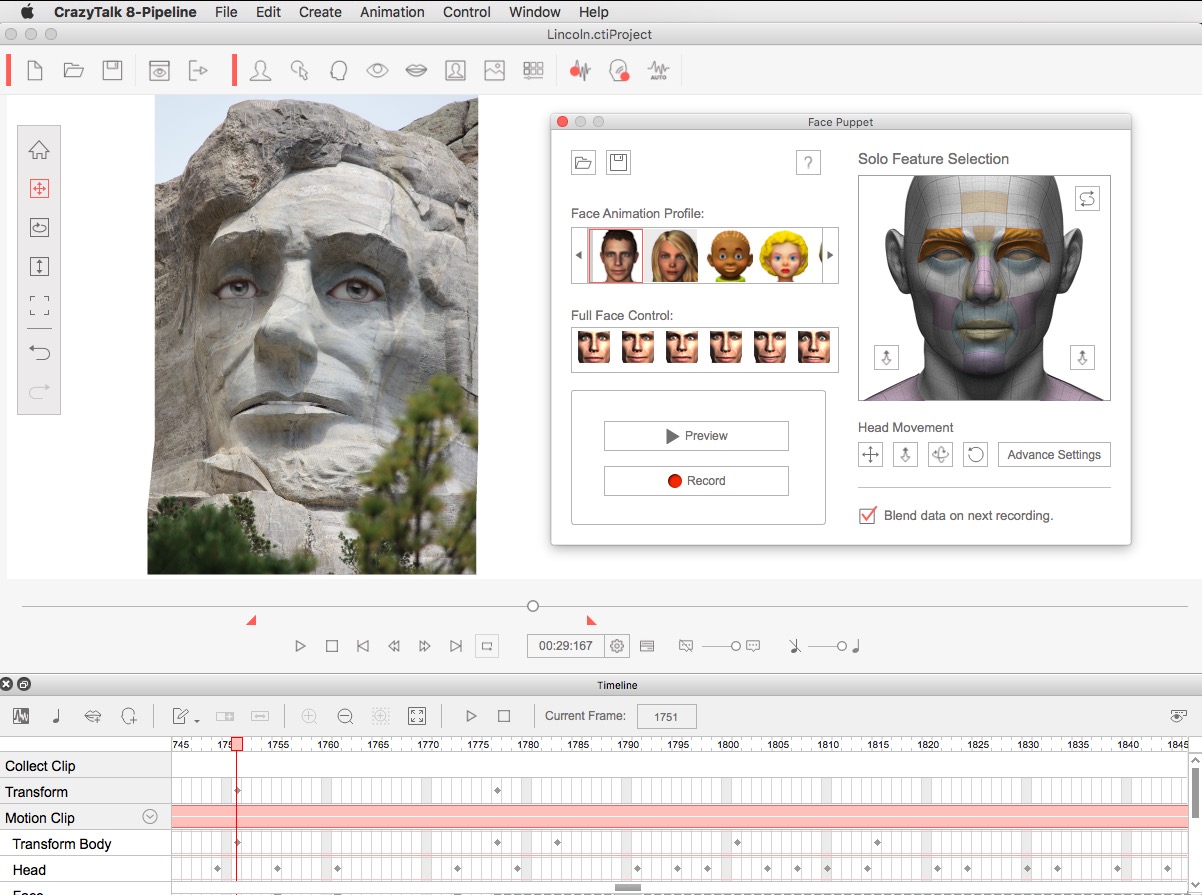Undo the last action in the left toolbar
Screen dimensions: 1202x895
pos(39,353)
